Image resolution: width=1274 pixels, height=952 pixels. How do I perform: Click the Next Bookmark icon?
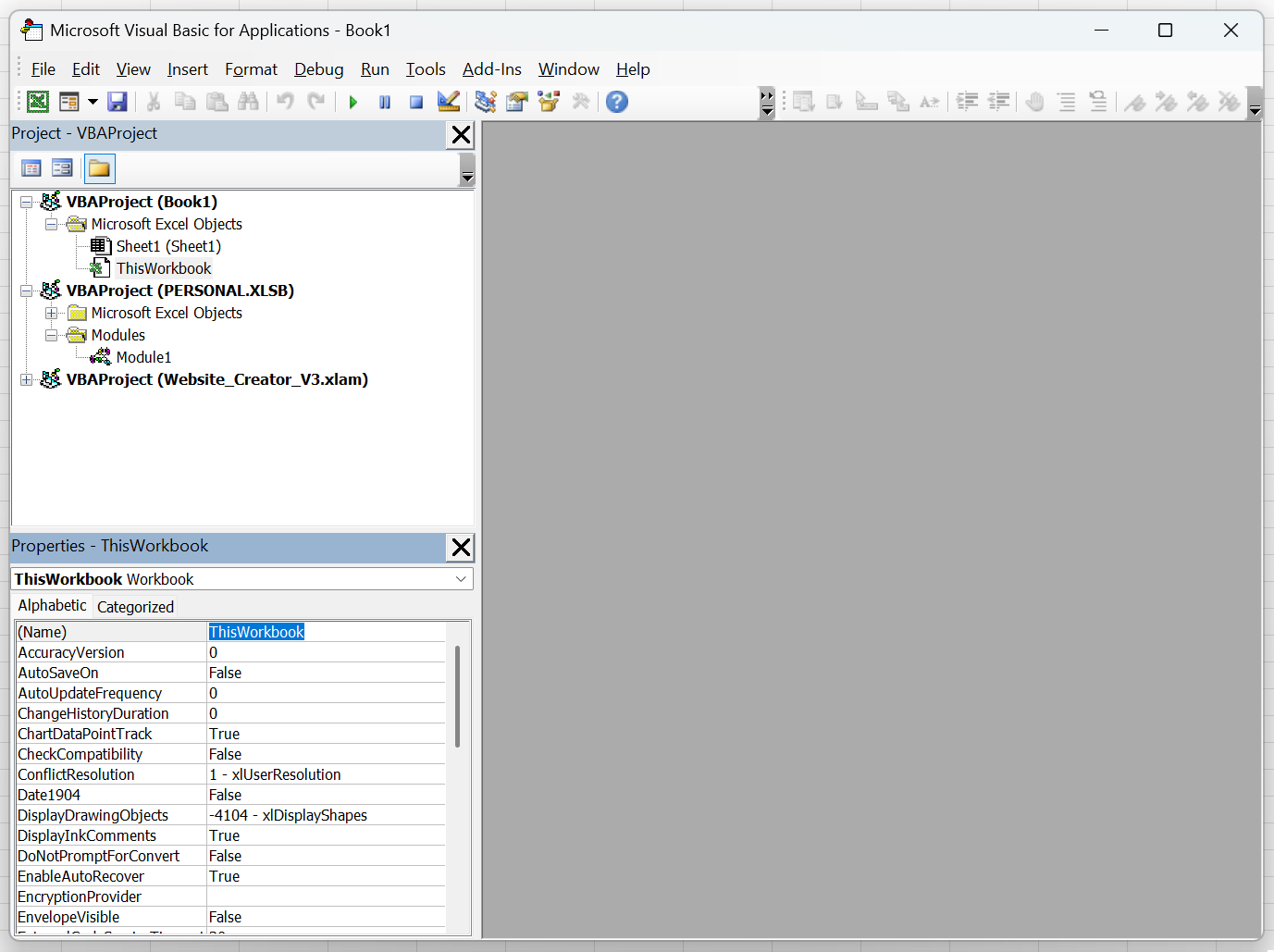1167,102
